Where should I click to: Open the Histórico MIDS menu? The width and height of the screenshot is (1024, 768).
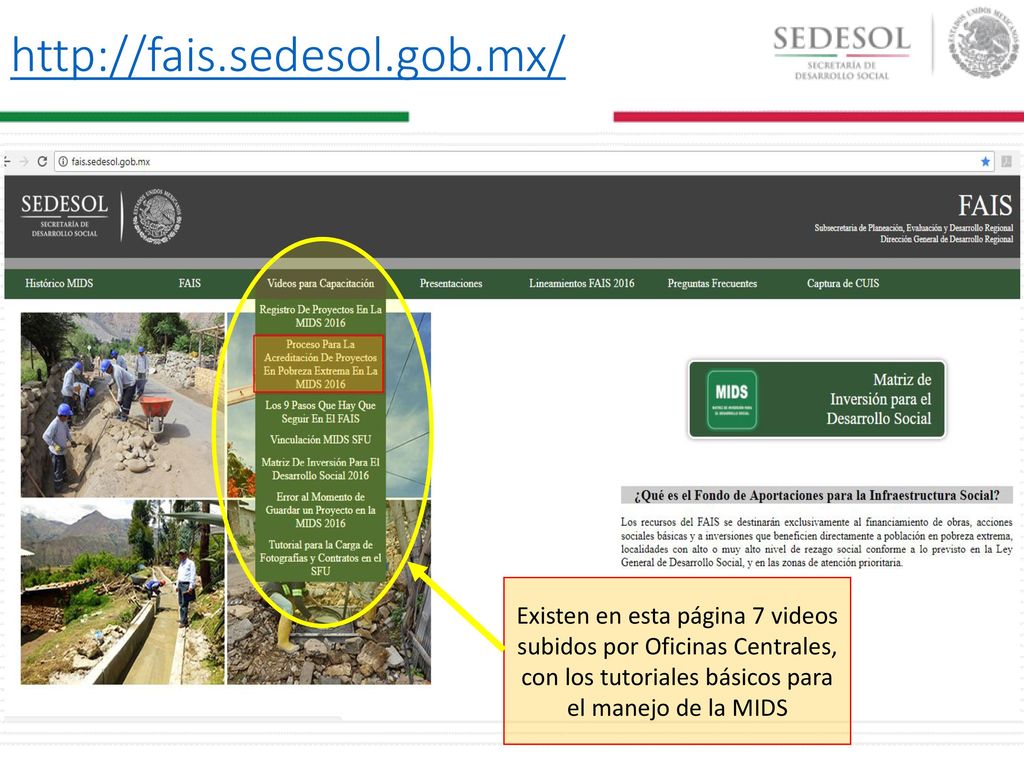(x=59, y=283)
